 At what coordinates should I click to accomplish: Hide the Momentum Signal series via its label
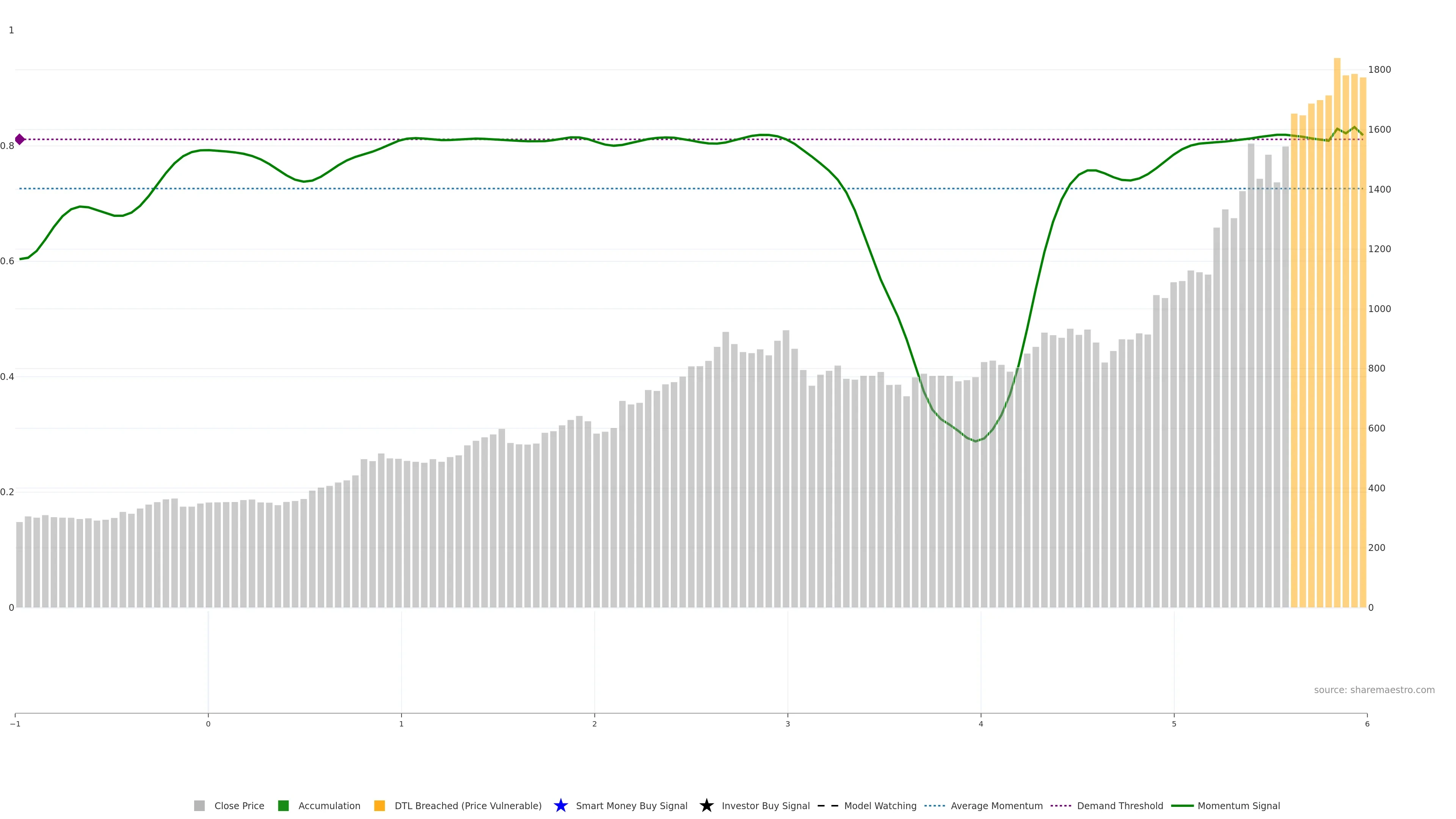pos(1238,806)
